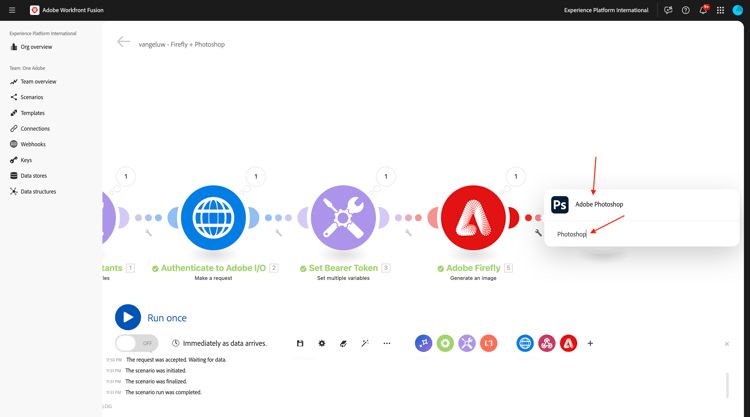Click the Adobe Workfront Fusion logo
Image resolution: width=750 pixels, height=417 pixels.
[34, 10]
